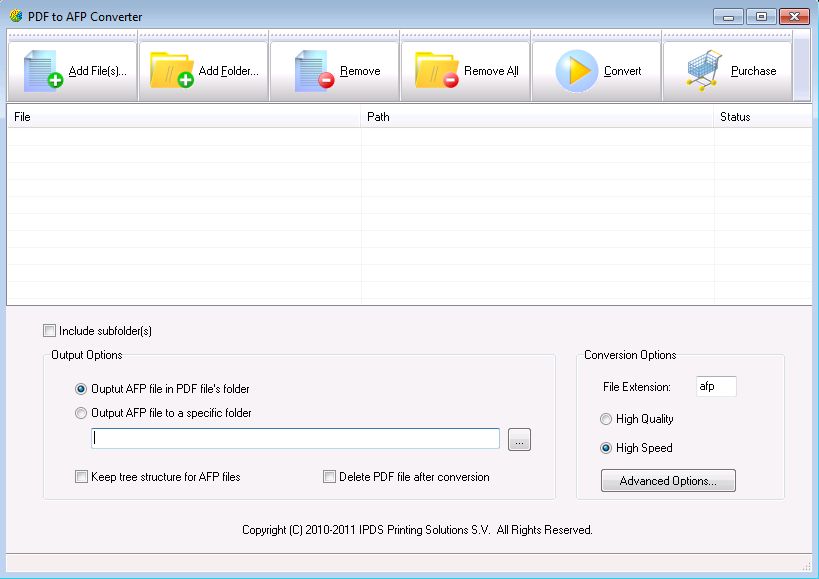Edit the File Extension afp field
This screenshot has width=819, height=579.
tap(716, 386)
